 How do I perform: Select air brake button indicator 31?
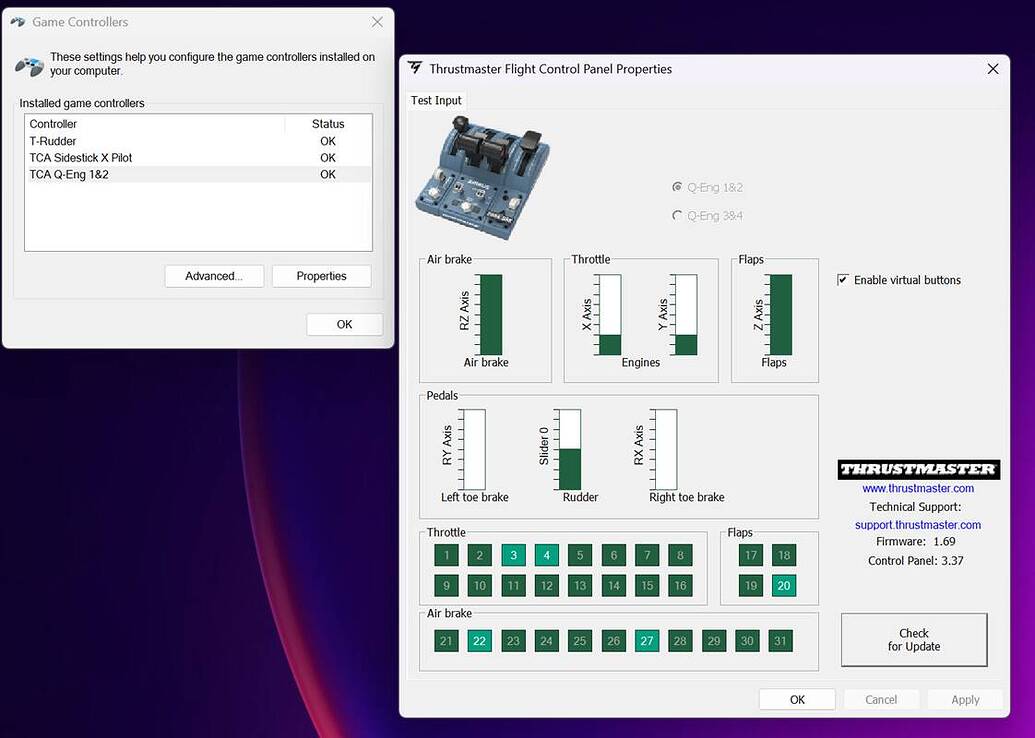(x=781, y=641)
